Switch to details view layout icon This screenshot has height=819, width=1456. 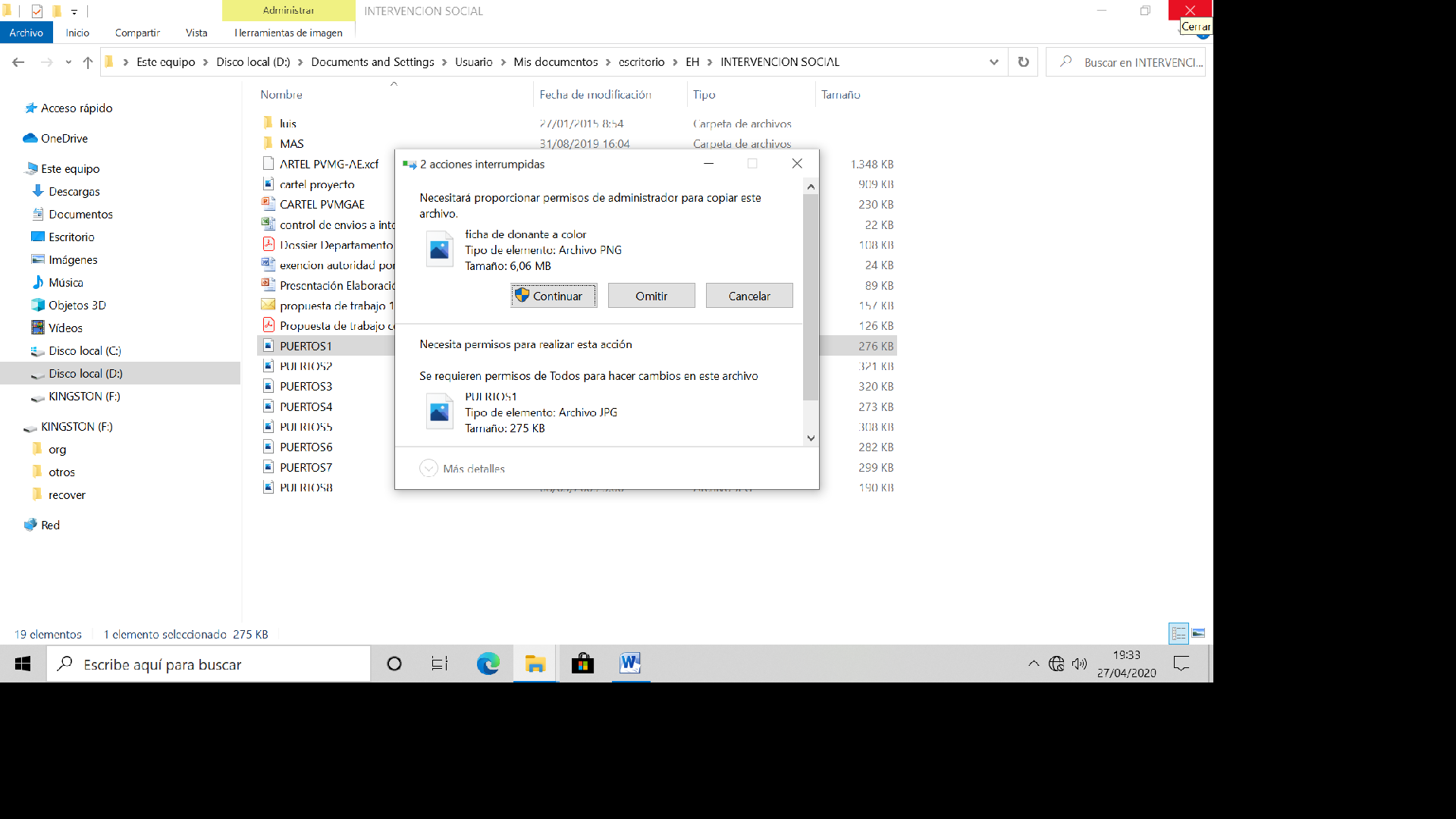tap(1178, 633)
